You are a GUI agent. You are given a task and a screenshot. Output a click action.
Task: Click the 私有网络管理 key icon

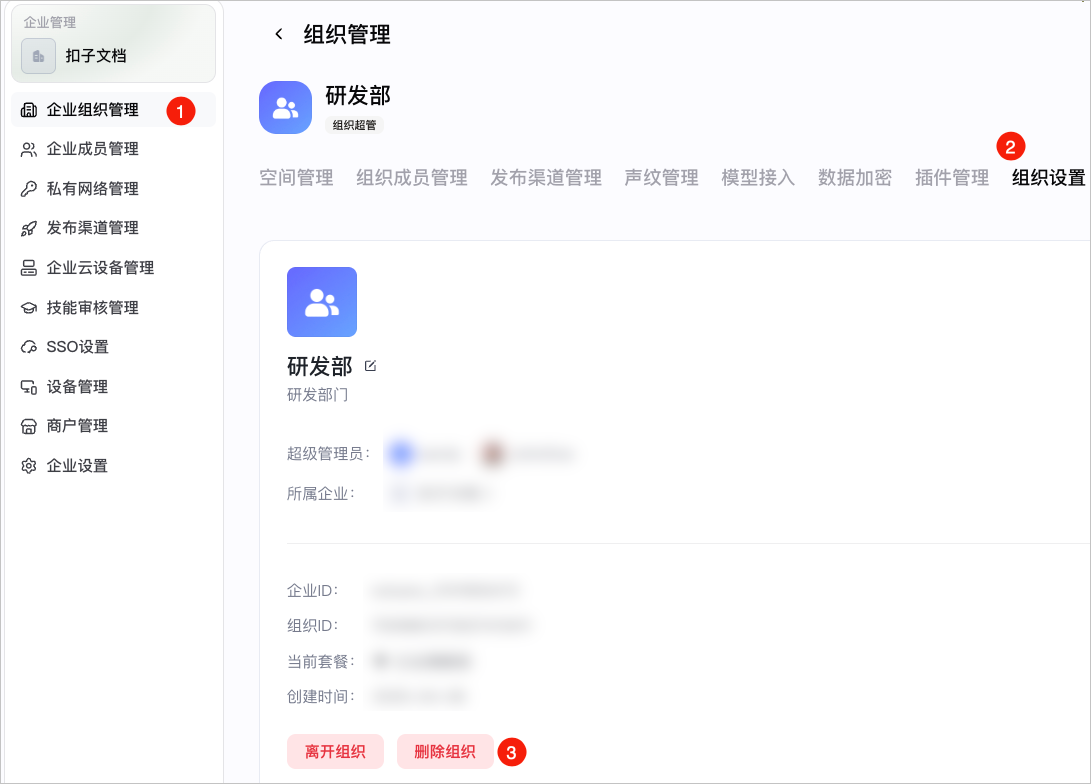(x=29, y=189)
